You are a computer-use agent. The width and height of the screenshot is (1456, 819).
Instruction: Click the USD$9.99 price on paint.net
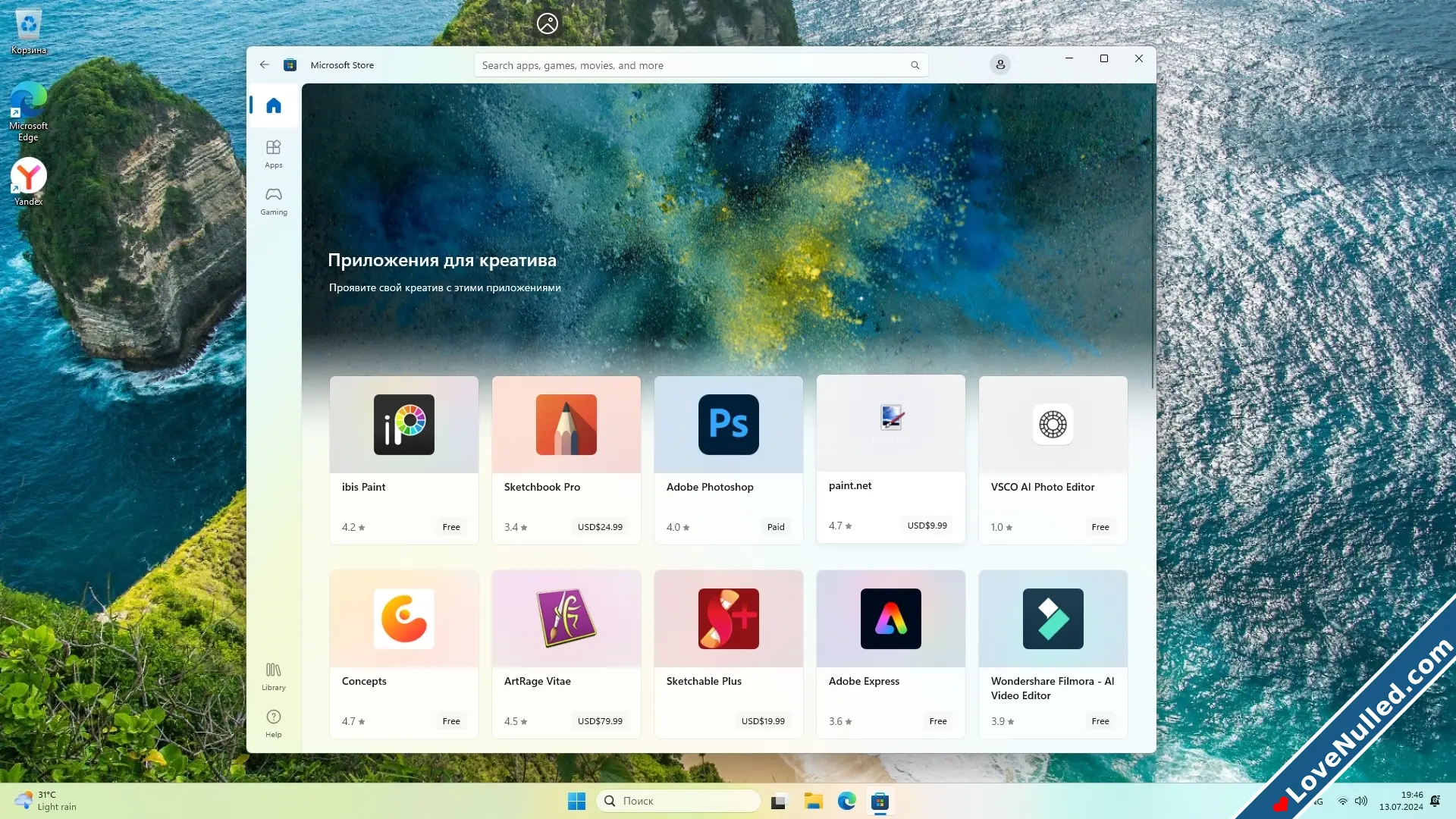[927, 526]
